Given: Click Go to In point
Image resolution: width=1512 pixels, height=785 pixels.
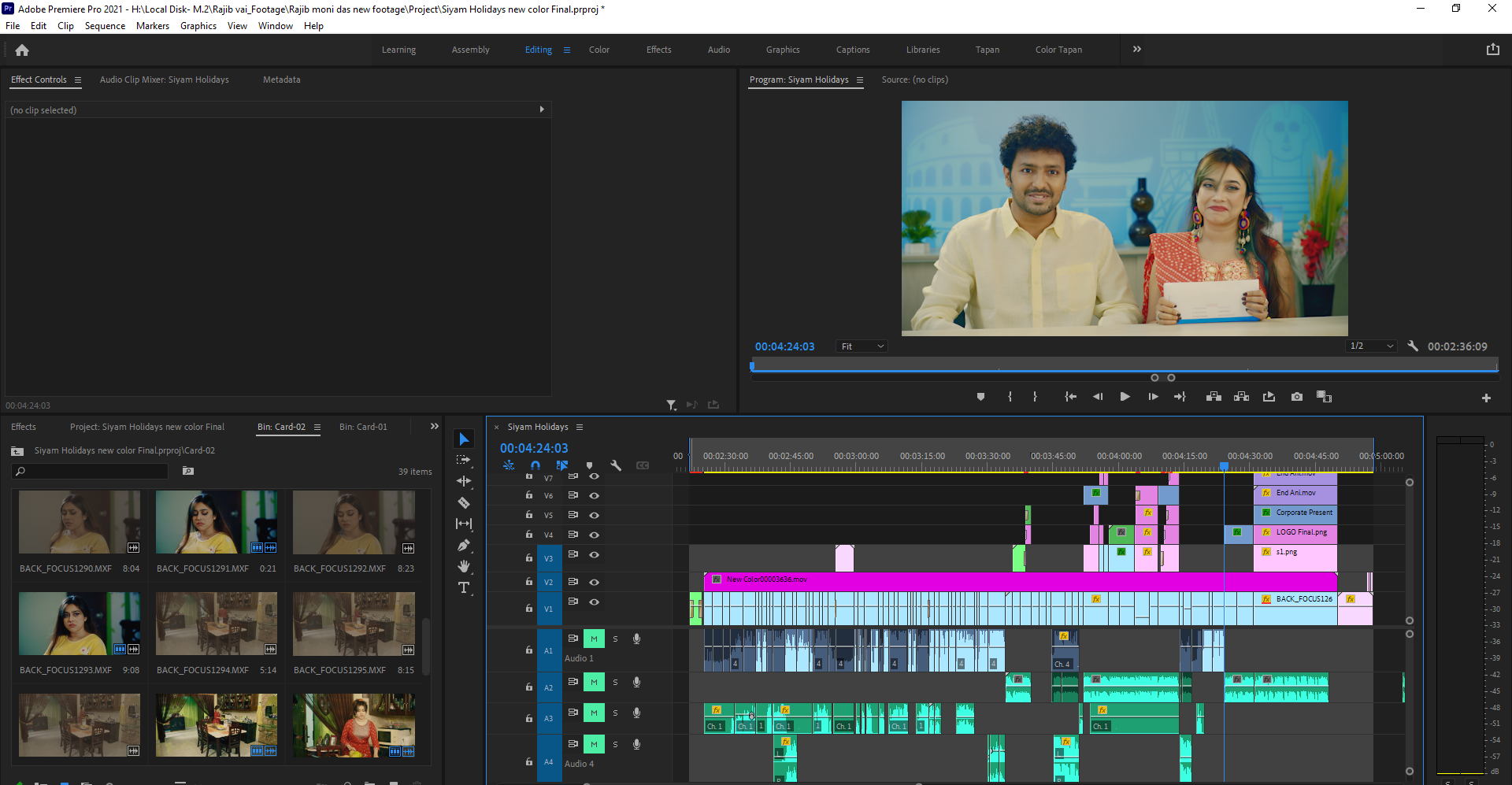Looking at the screenshot, I should click(1070, 397).
